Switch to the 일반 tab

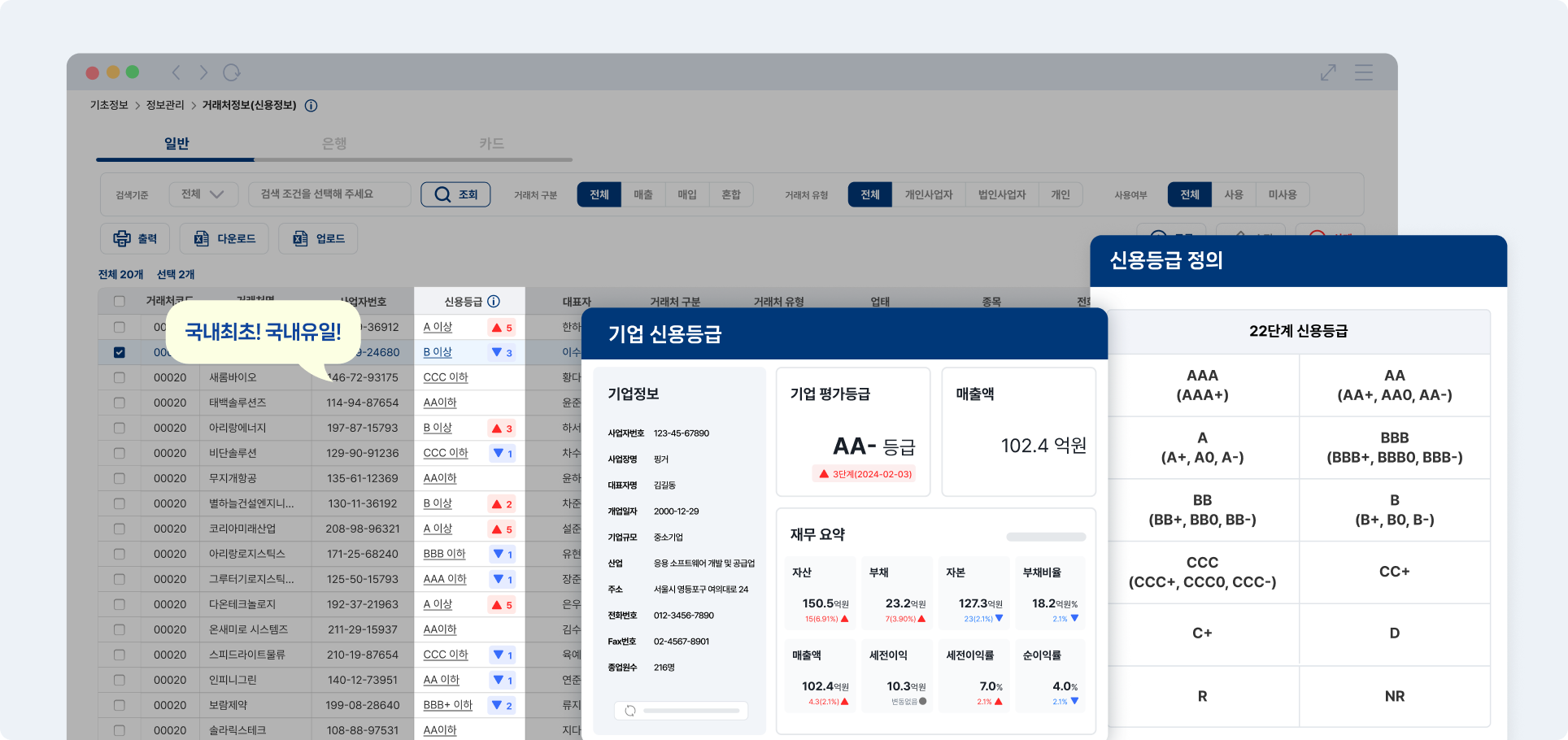(x=176, y=143)
